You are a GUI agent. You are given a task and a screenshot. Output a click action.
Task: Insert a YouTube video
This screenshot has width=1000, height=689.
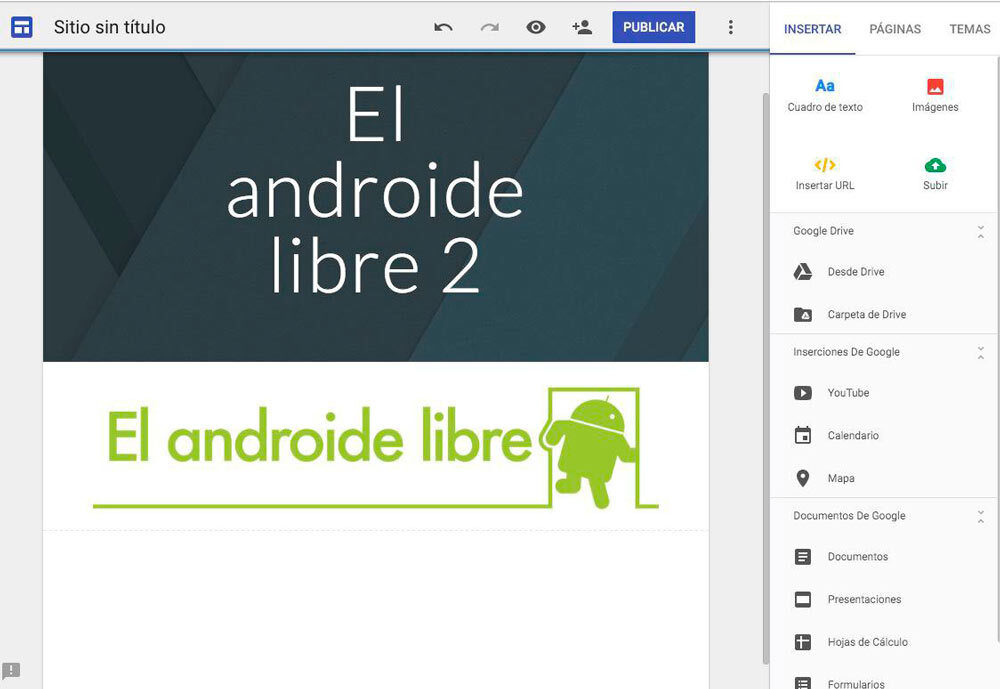[x=848, y=393]
